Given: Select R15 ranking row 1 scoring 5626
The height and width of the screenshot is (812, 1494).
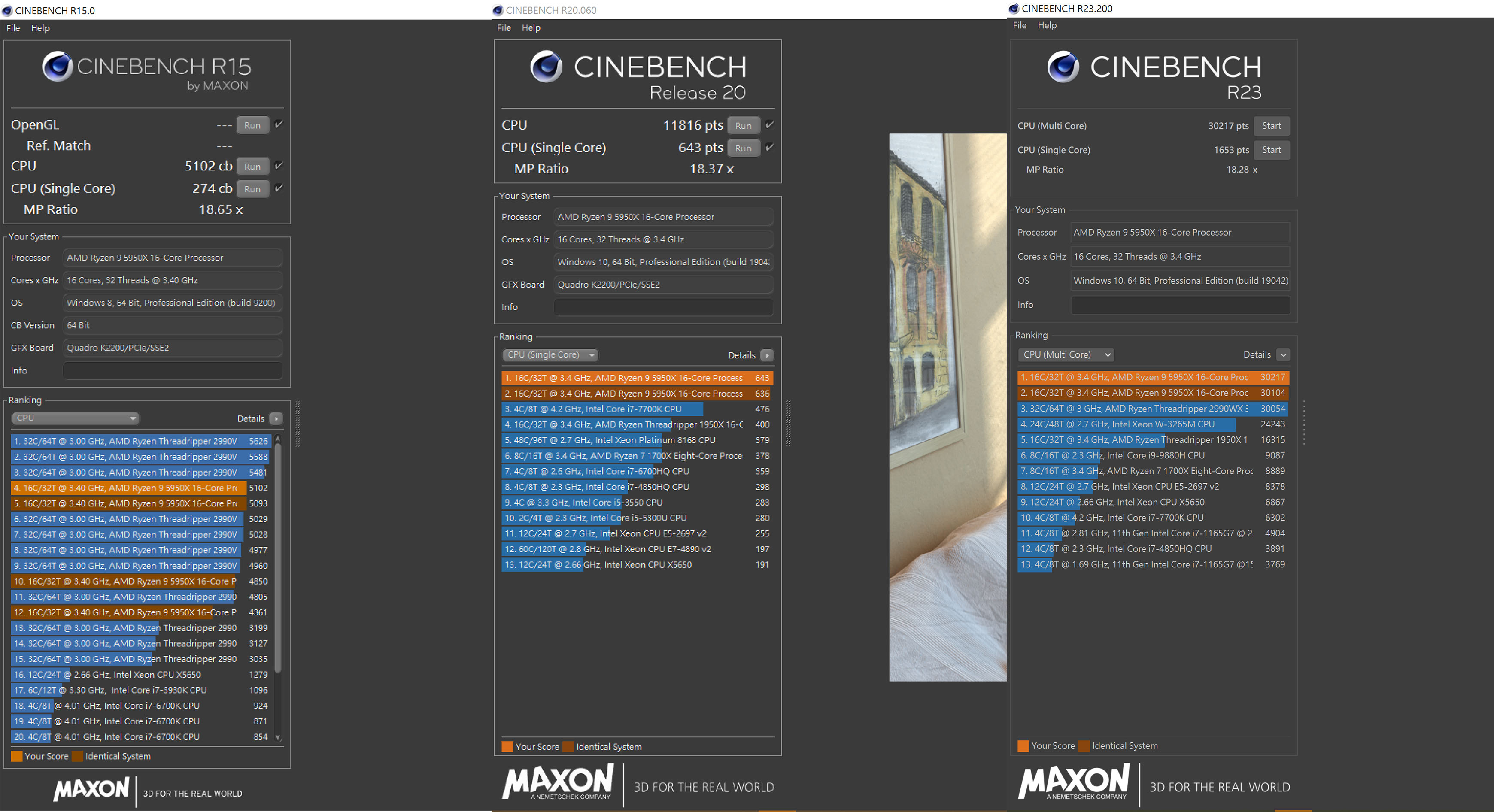Looking at the screenshot, I should click(x=140, y=441).
